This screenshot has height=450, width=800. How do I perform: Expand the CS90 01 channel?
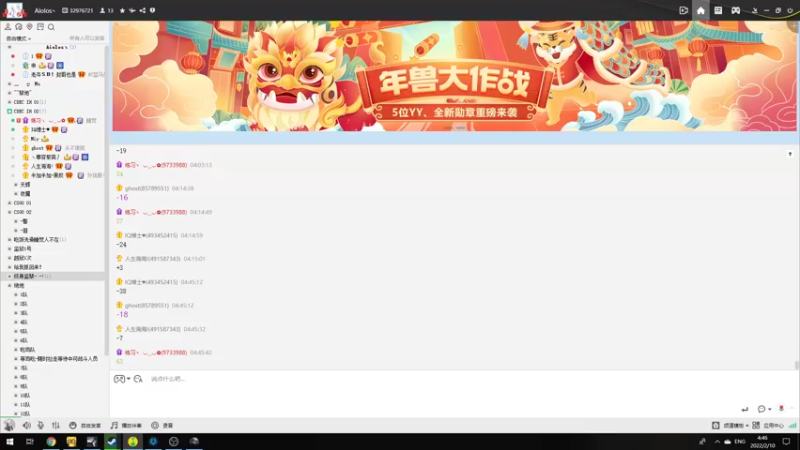pyautogui.click(x=9, y=203)
